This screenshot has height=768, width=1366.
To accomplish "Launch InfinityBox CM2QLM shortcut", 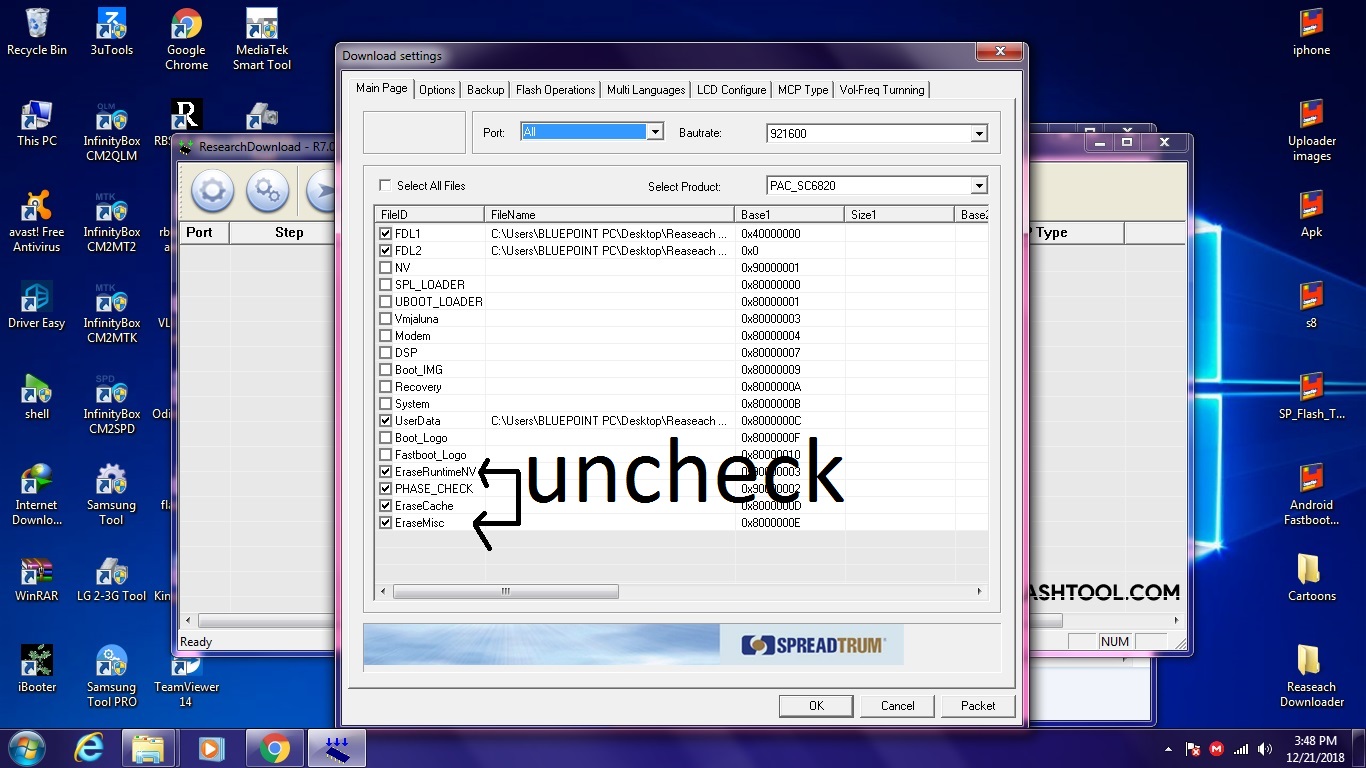I will [x=111, y=131].
